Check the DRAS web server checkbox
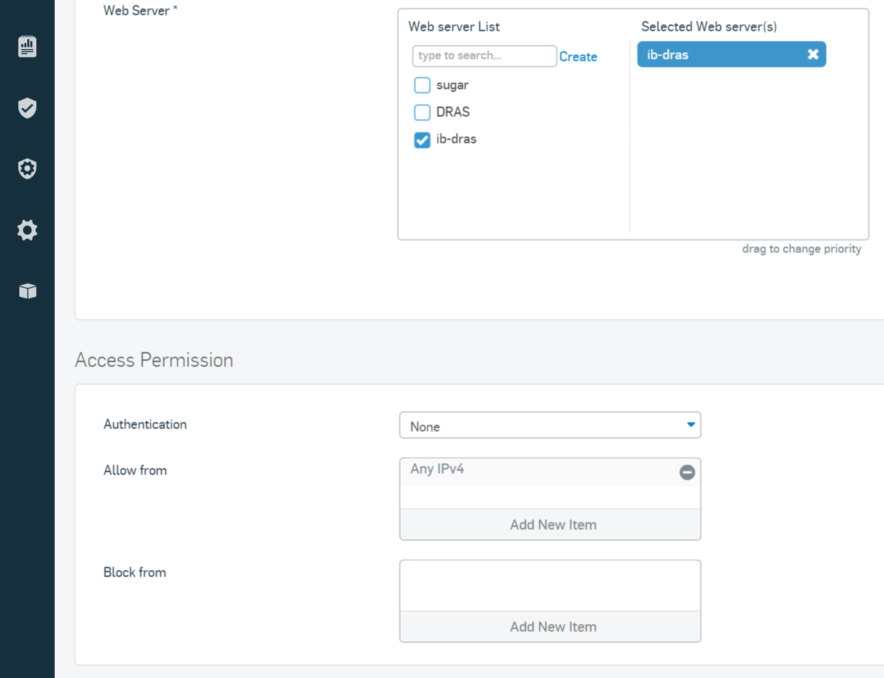Image resolution: width=884 pixels, height=678 pixels. (x=422, y=112)
